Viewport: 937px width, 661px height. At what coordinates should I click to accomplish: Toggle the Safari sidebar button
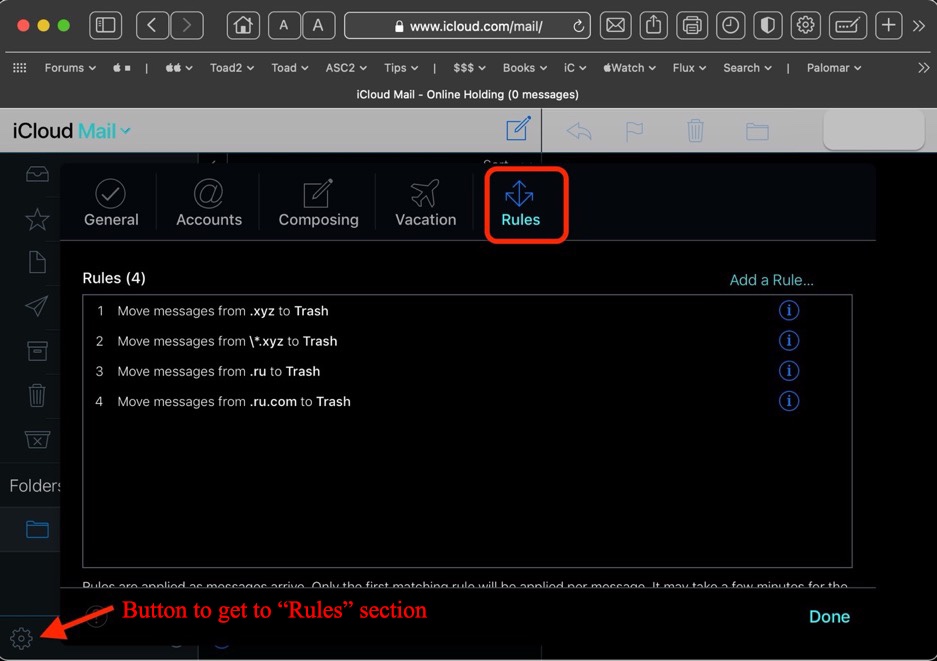point(105,25)
